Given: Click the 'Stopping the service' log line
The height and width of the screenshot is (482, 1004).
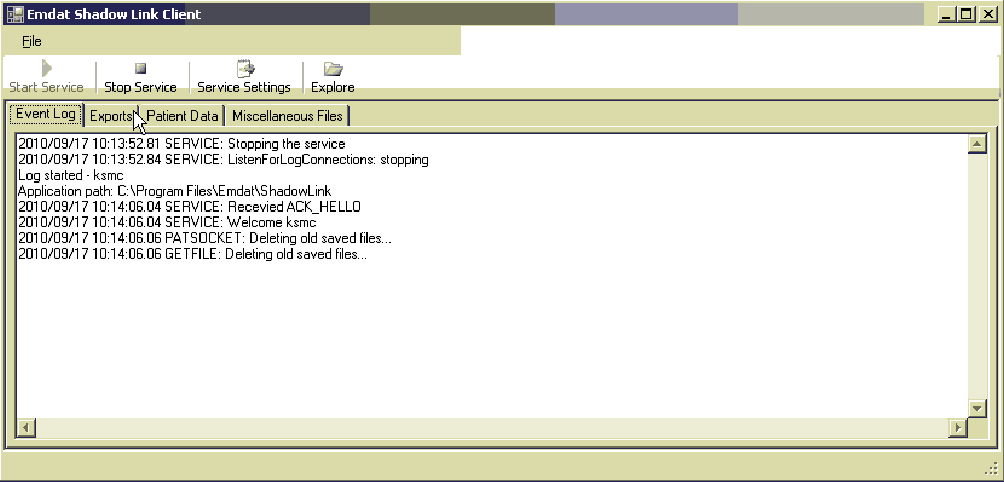Looking at the screenshot, I should (x=182, y=144).
